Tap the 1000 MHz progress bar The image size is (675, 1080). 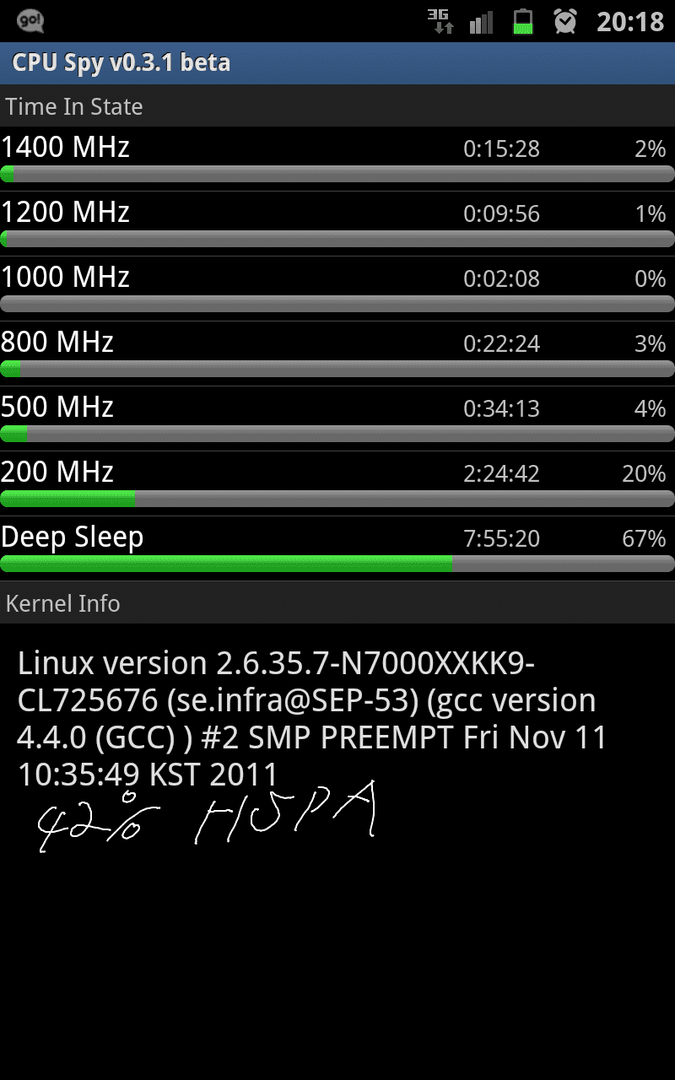pos(338,304)
